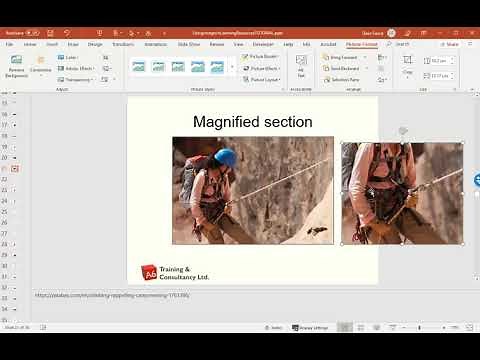
Task: Open the Send Backward dropdown arrow
Action: click(366, 68)
